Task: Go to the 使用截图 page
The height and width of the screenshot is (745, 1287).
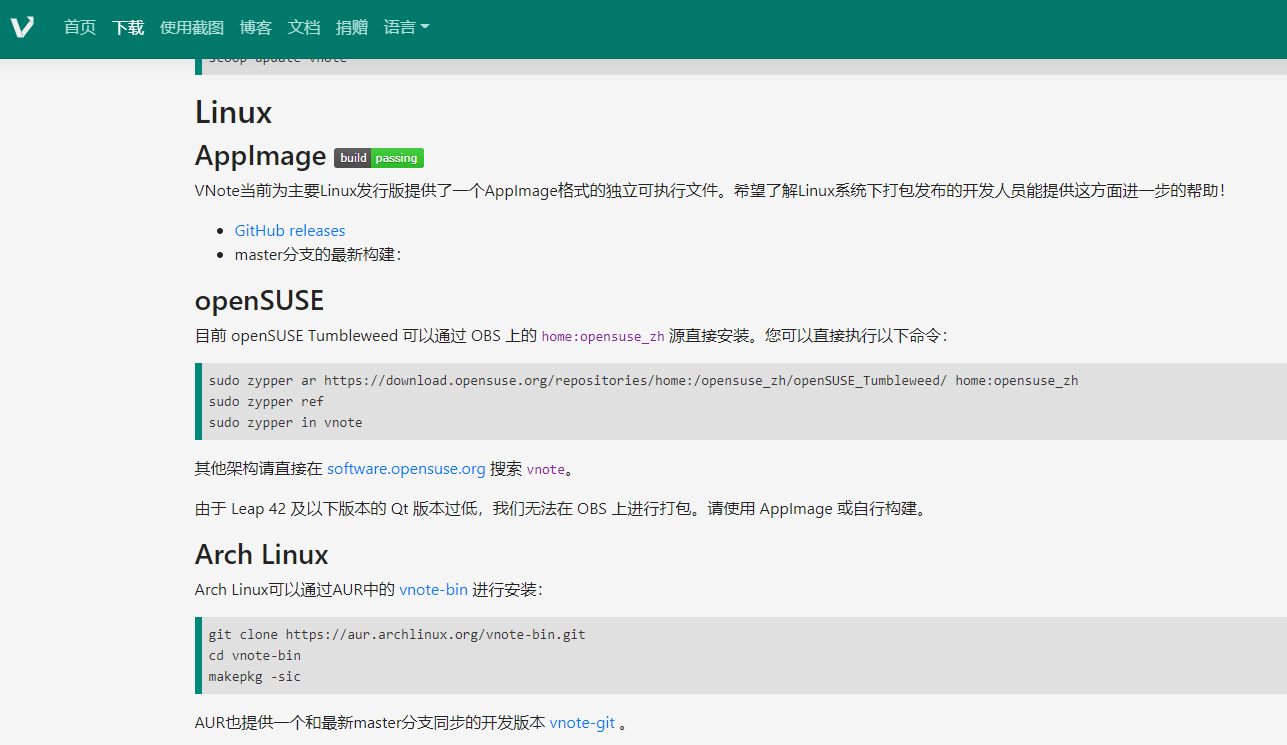Action: pos(192,28)
